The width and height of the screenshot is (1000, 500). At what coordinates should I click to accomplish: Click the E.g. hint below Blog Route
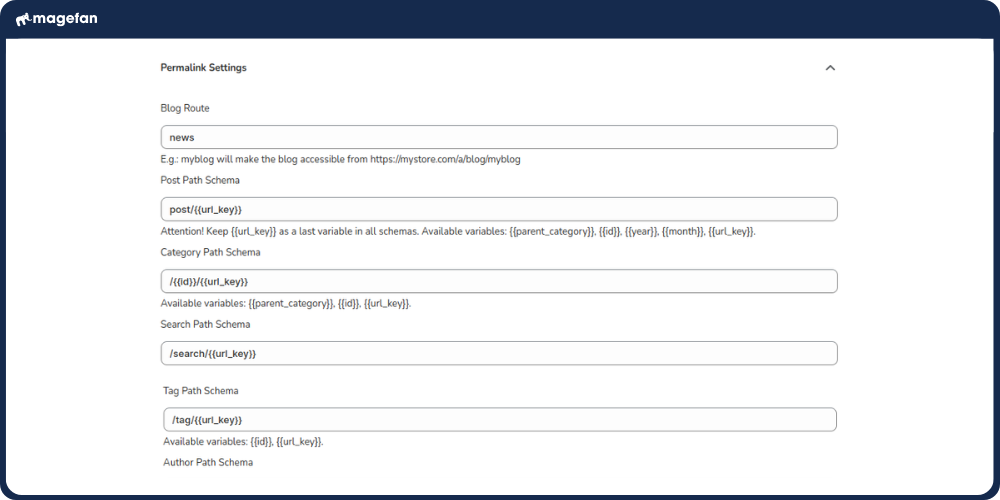[x=340, y=159]
